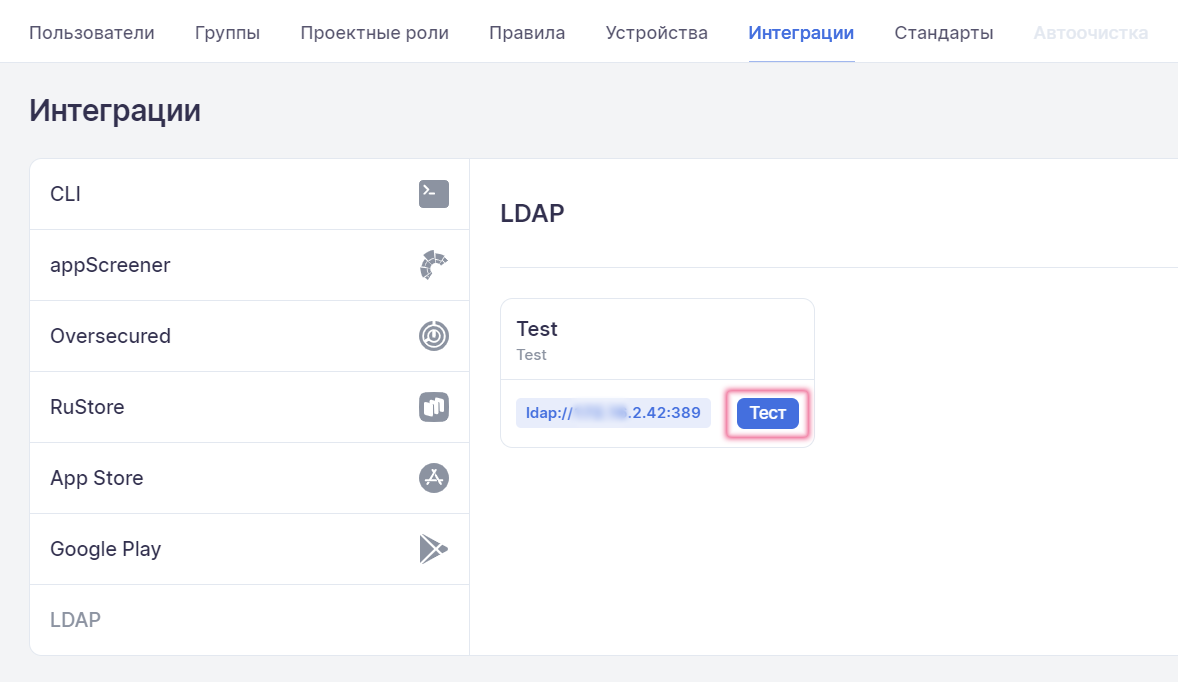Click the Oversecured circular icon

click(433, 336)
